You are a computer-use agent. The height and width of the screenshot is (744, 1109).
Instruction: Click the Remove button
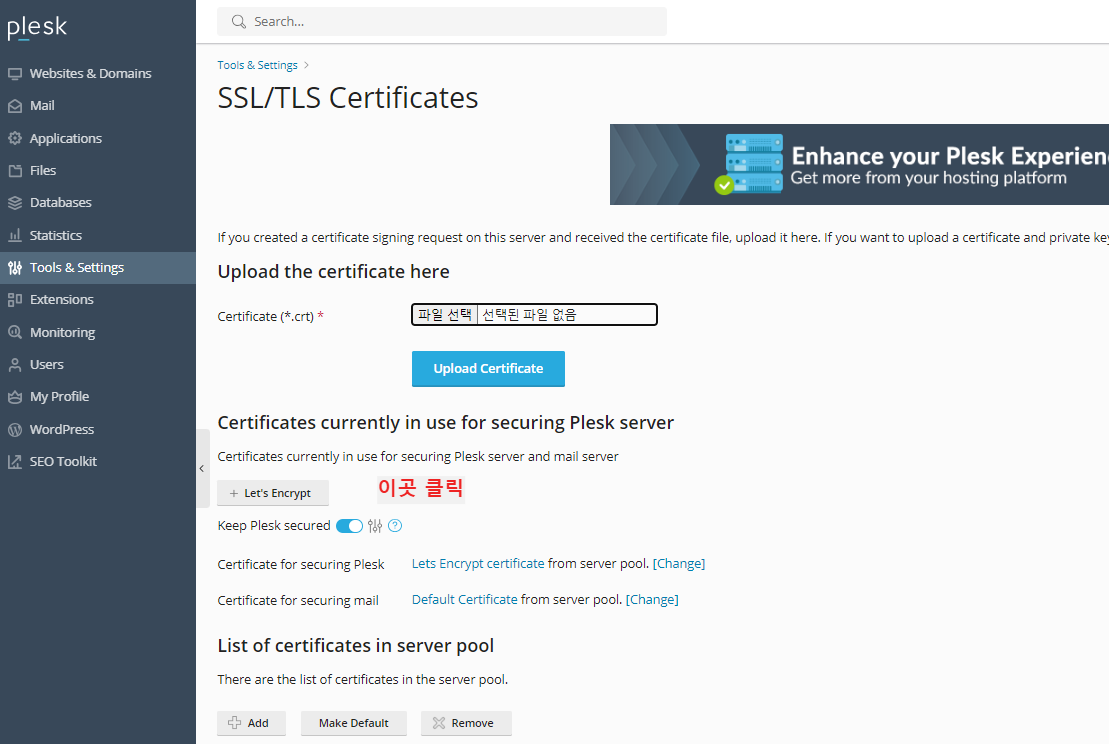(x=466, y=723)
